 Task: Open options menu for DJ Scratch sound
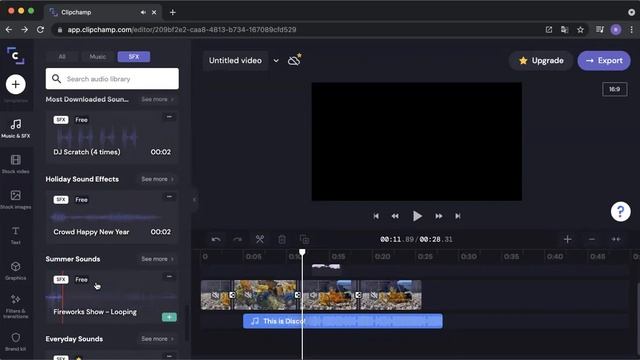[x=169, y=117]
